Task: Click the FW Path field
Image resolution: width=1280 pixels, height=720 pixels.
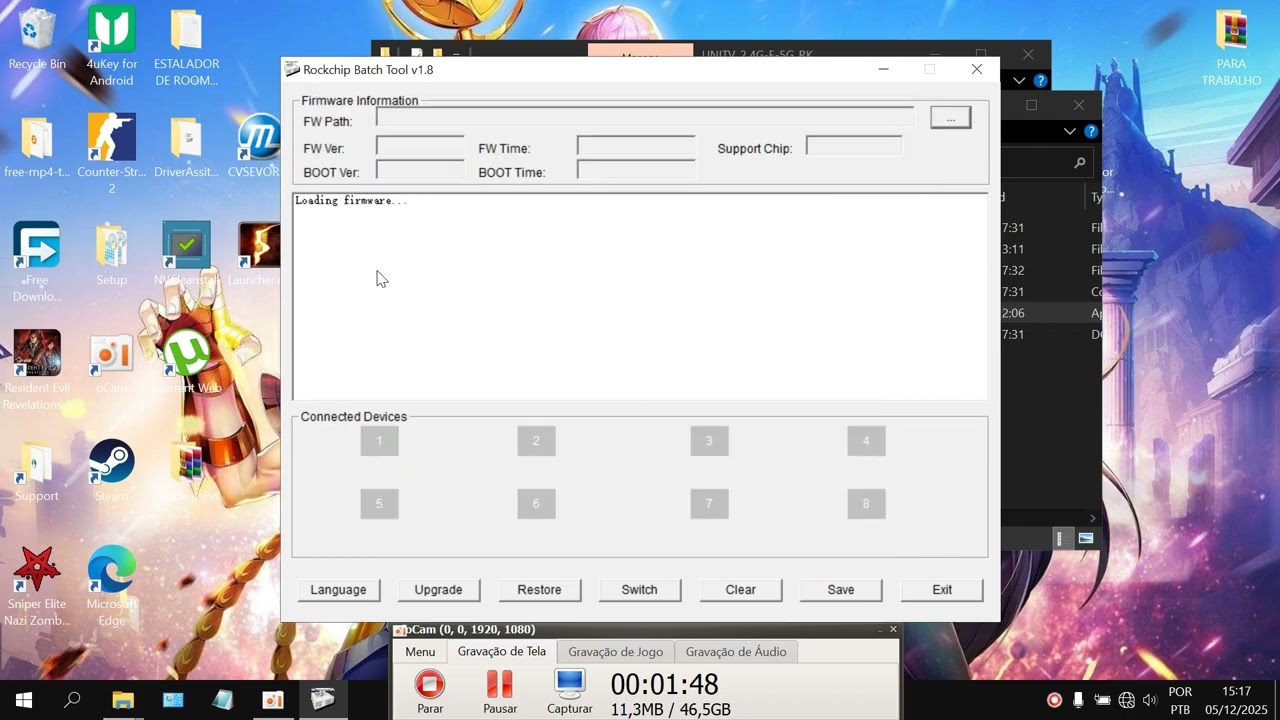Action: [x=645, y=118]
